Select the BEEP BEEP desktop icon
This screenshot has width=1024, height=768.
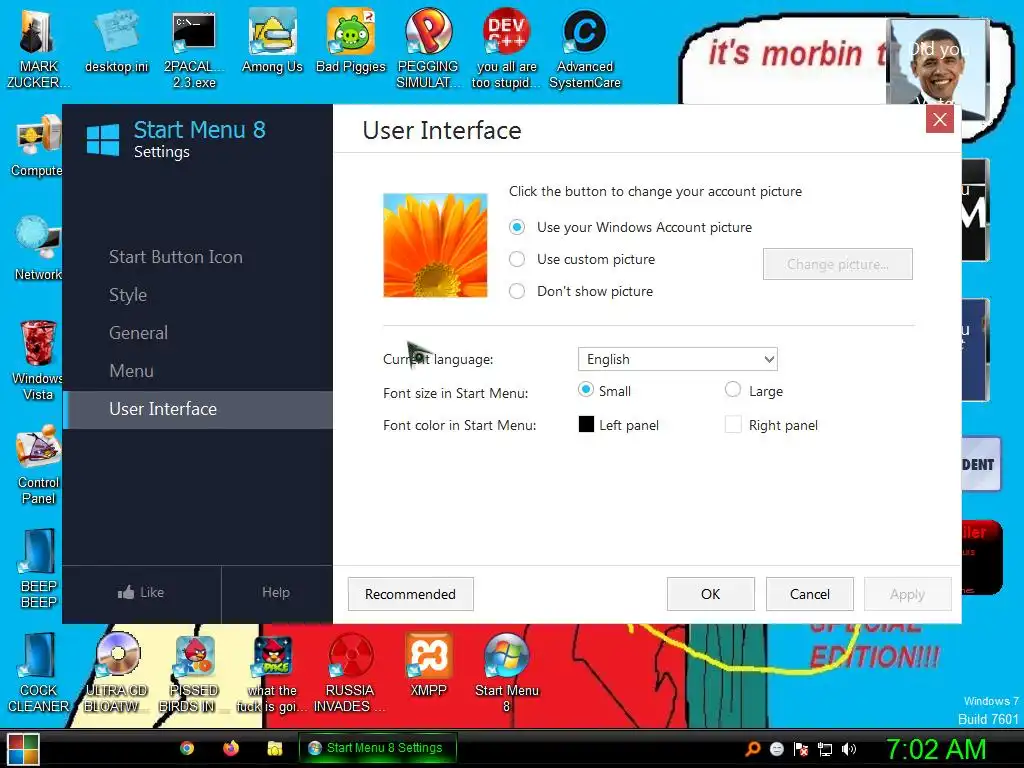[x=38, y=569]
